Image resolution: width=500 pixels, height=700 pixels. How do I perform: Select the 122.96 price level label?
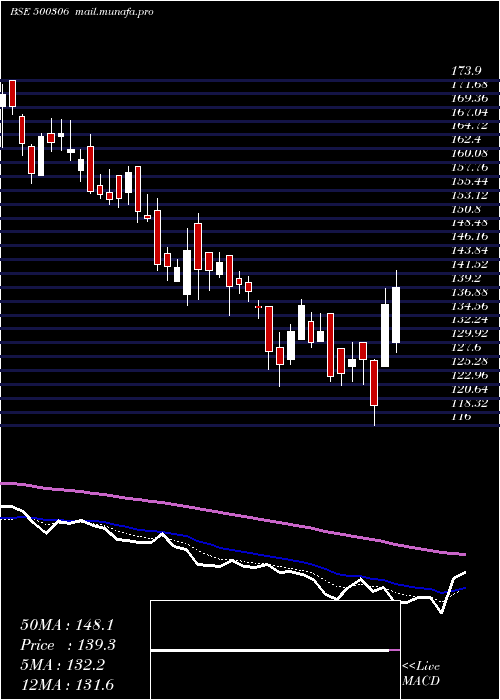pos(469,375)
